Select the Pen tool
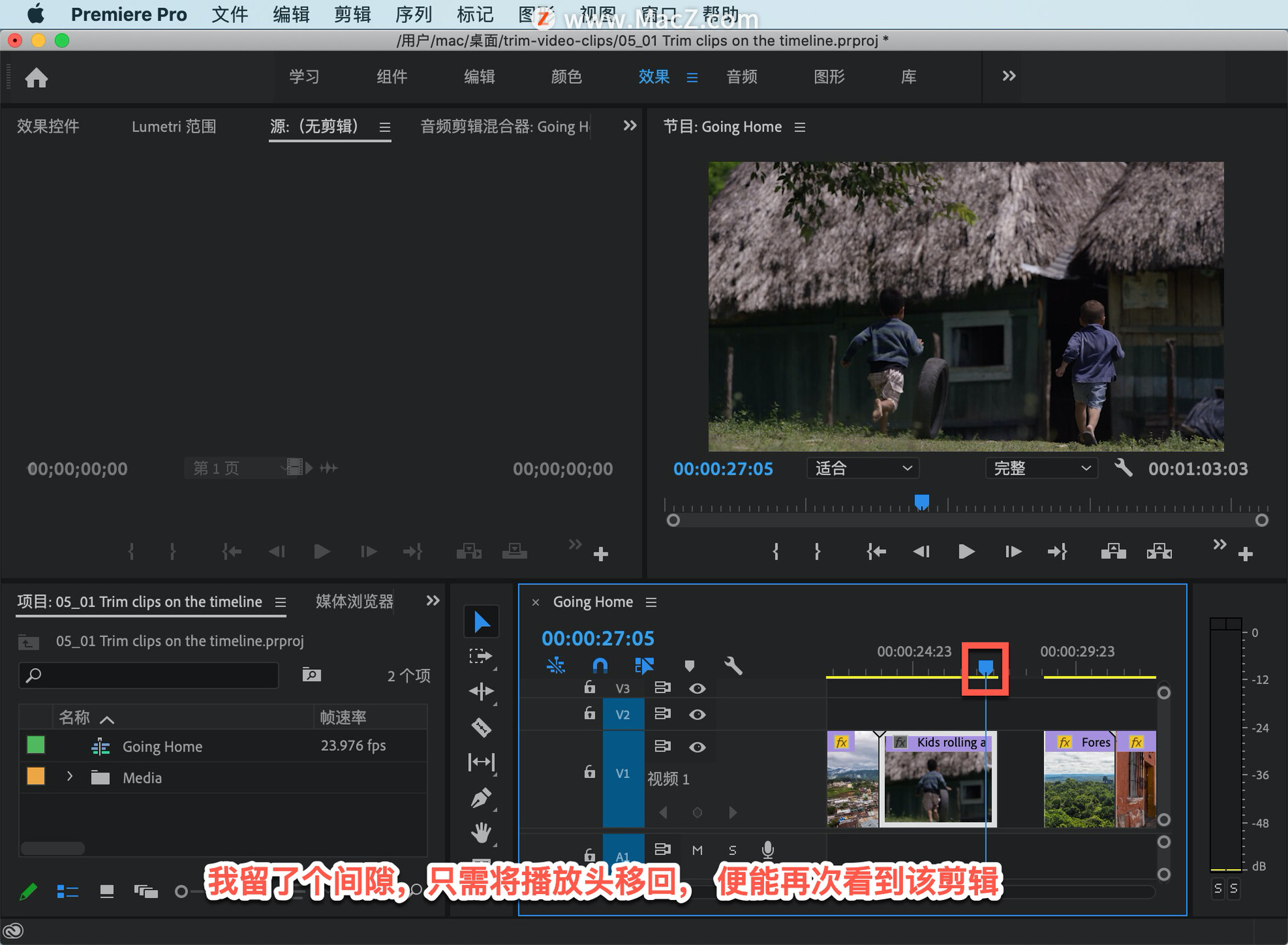Viewport: 1288px width, 945px height. pyautogui.click(x=481, y=798)
